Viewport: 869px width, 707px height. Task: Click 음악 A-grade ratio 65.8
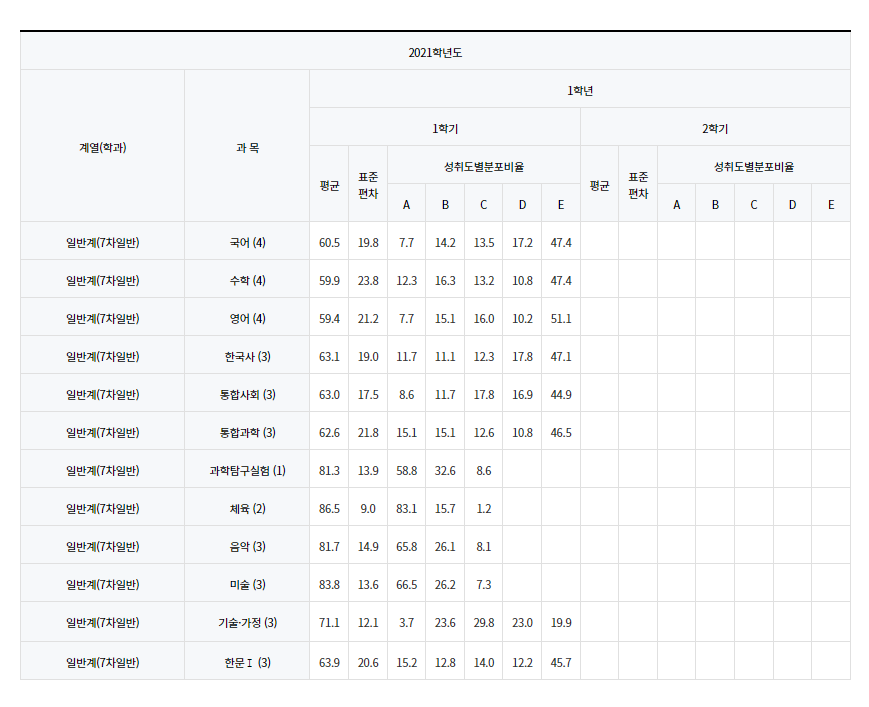pyautogui.click(x=406, y=546)
